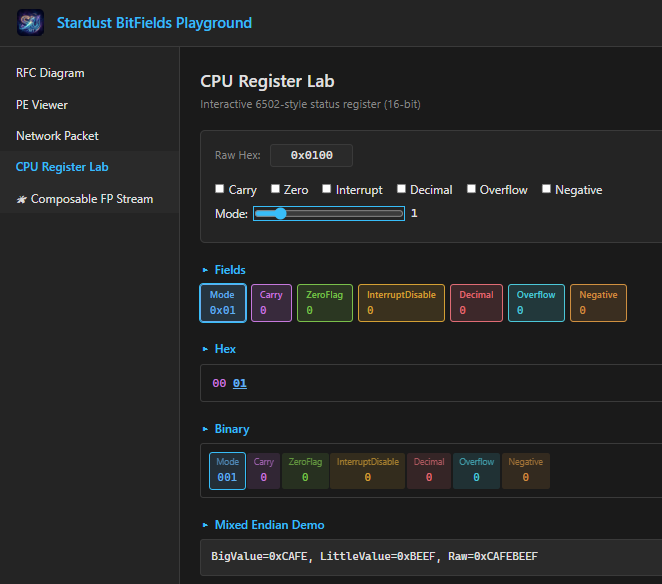Click the Overflow binary cell
The image size is (662, 584).
(x=477, y=471)
